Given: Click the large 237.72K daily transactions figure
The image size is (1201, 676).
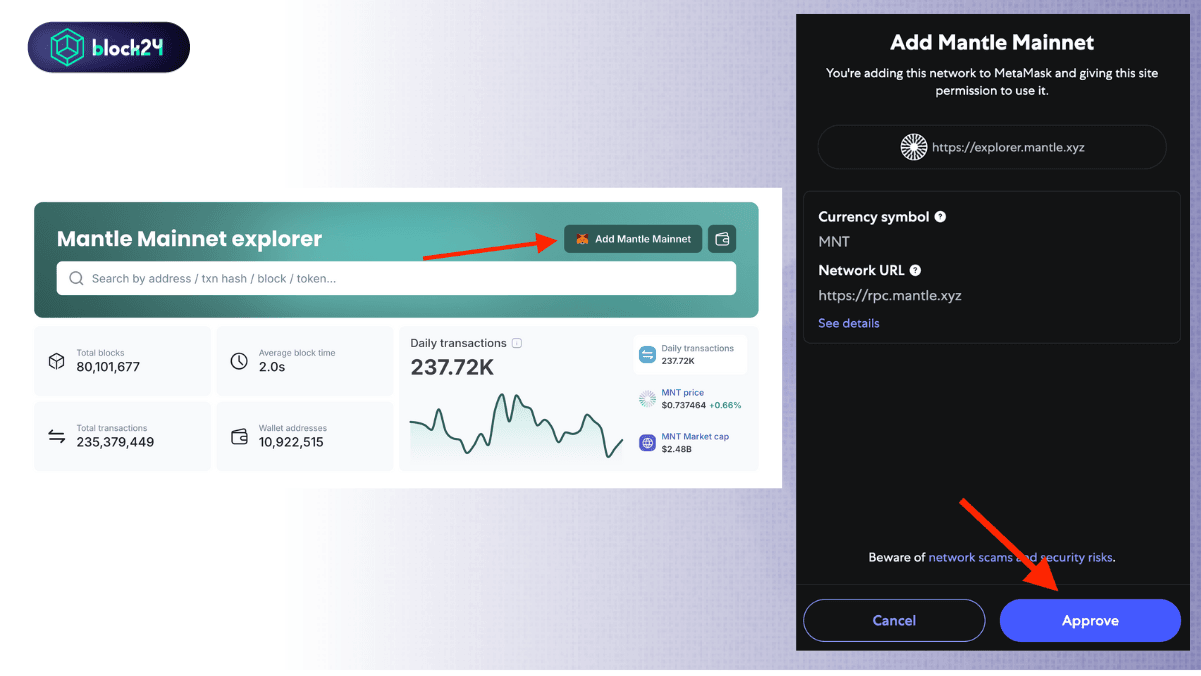Looking at the screenshot, I should pos(452,368).
